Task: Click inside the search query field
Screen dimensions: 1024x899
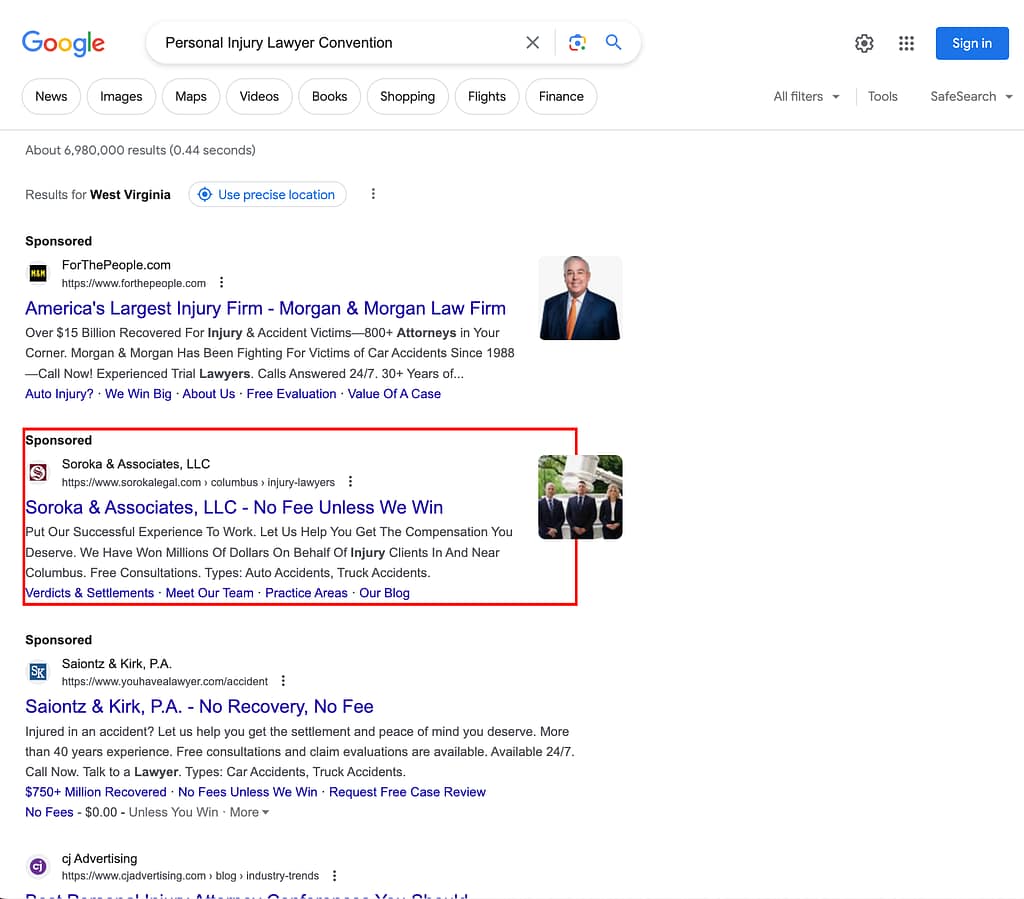Action: (340, 42)
